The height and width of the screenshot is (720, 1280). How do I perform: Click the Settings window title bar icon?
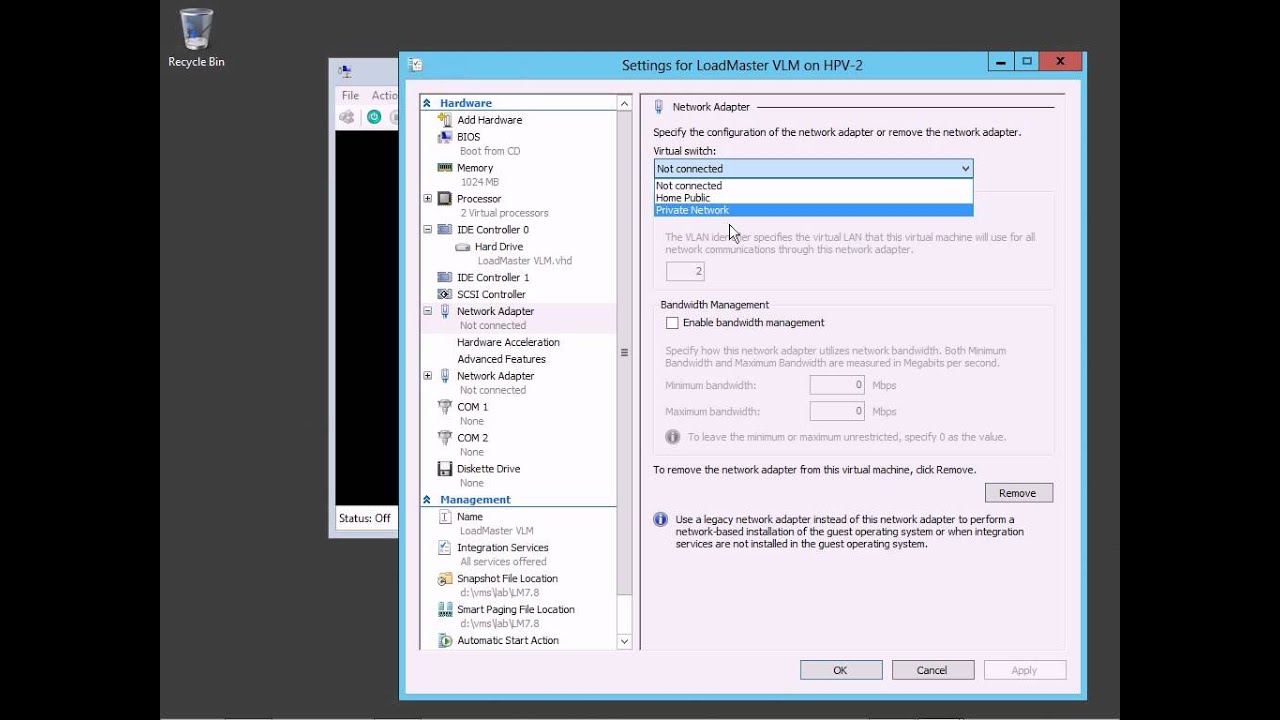tap(416, 65)
